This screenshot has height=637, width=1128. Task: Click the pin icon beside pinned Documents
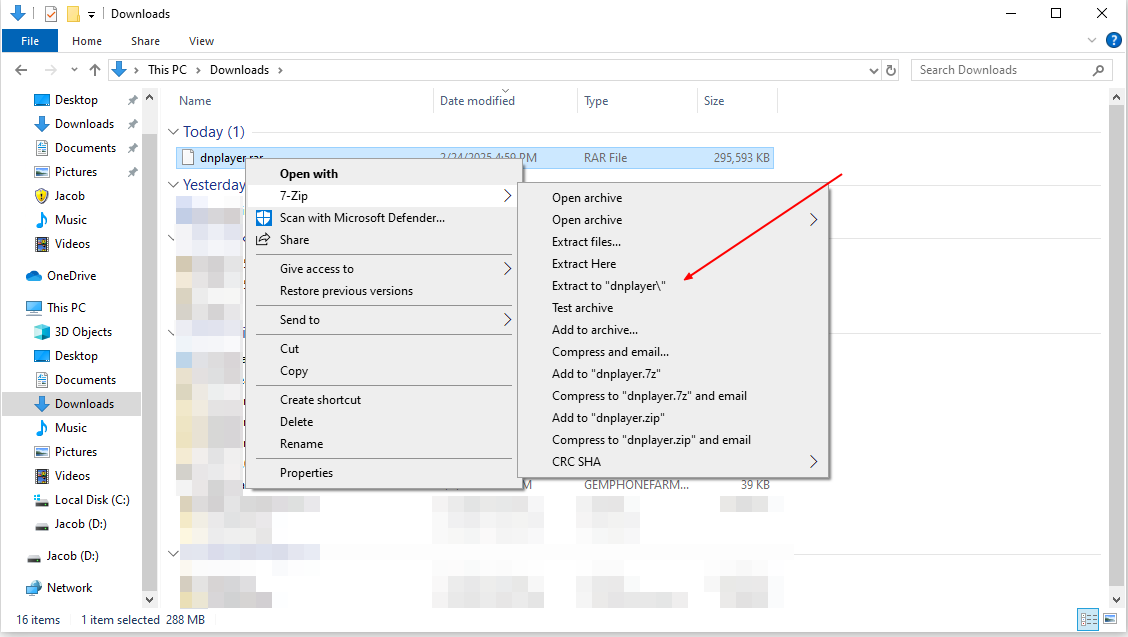(x=132, y=148)
